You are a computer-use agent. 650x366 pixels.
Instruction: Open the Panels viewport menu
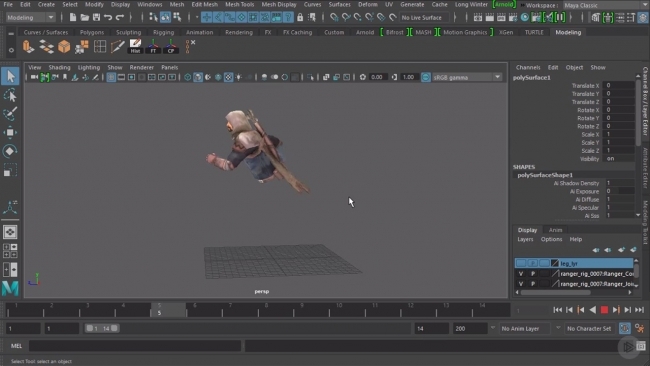[170, 67]
